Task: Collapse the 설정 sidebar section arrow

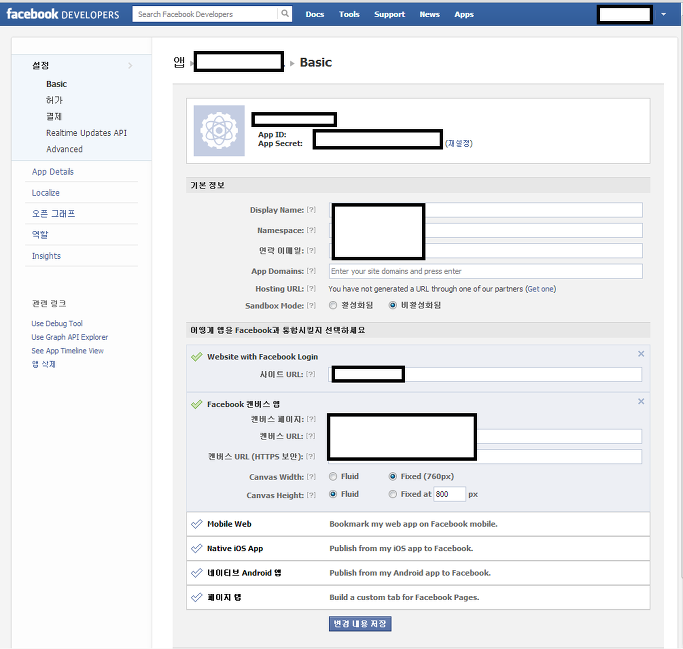Action: tap(130, 65)
